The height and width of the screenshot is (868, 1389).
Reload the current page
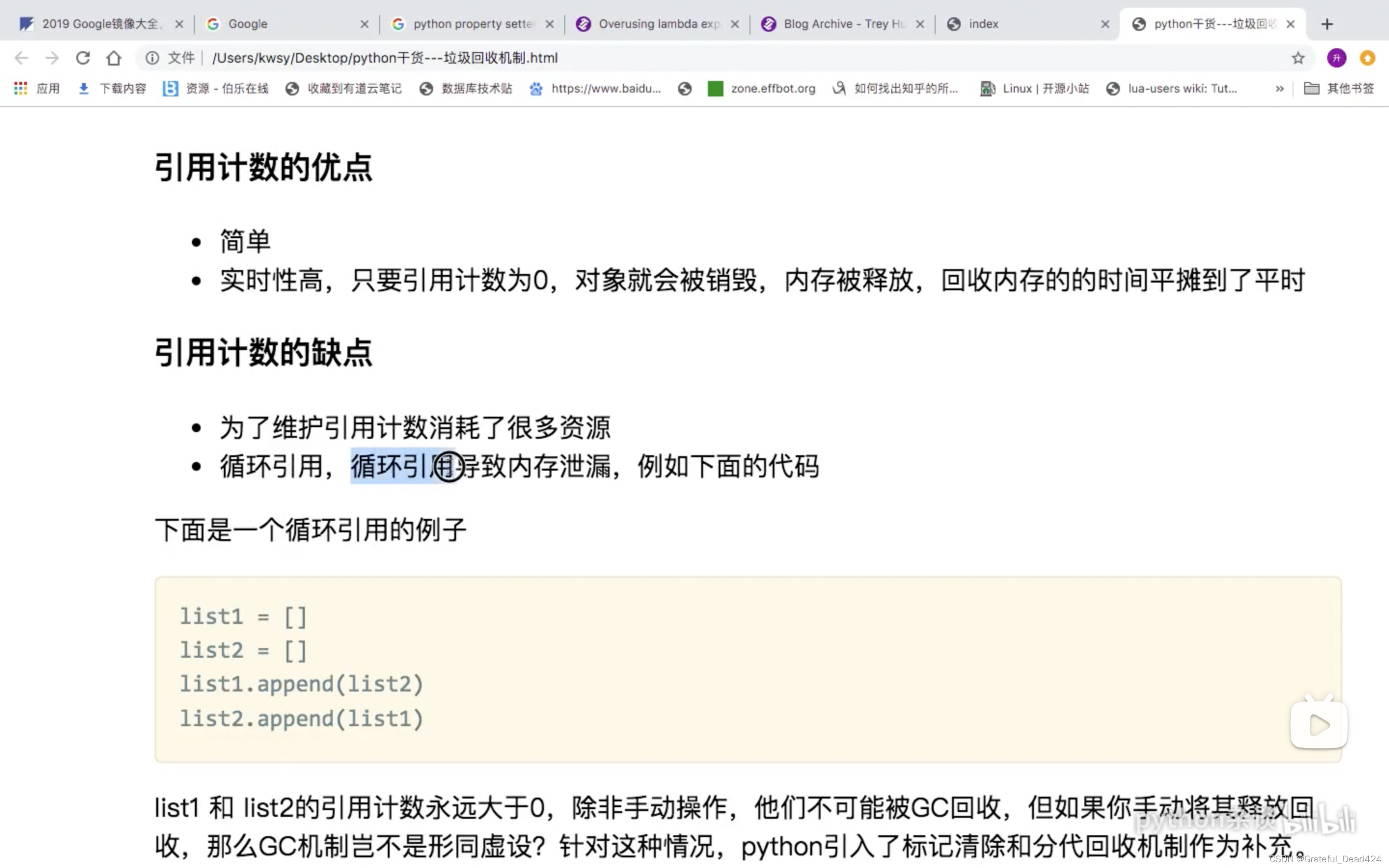pos(83,58)
